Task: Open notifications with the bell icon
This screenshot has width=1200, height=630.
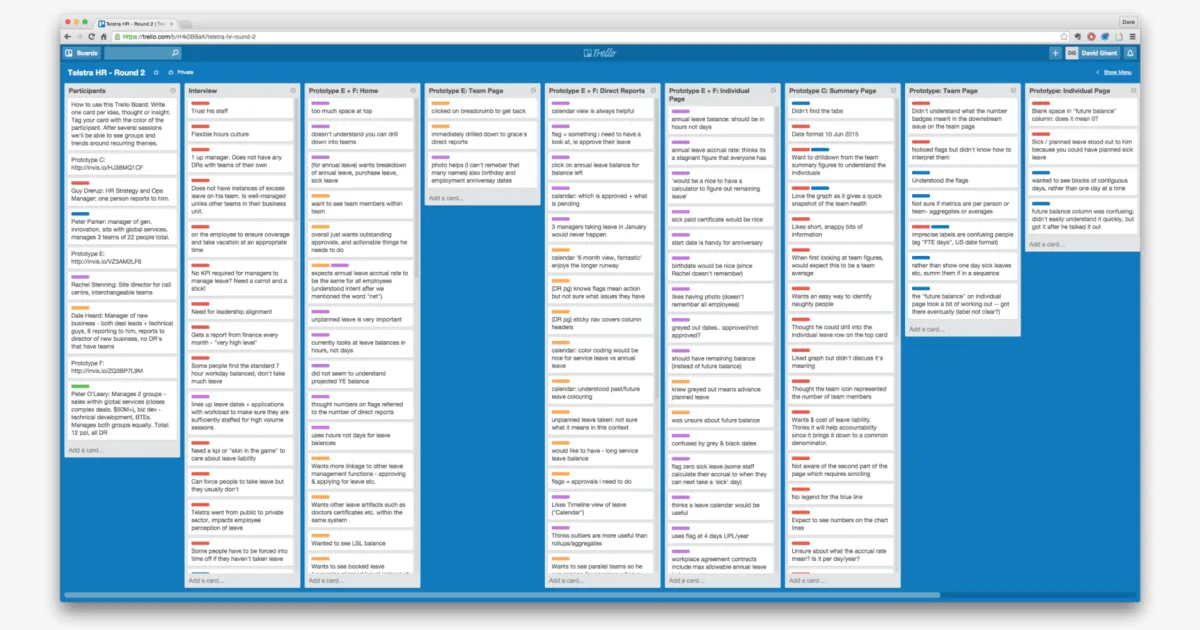Action: [x=1130, y=52]
